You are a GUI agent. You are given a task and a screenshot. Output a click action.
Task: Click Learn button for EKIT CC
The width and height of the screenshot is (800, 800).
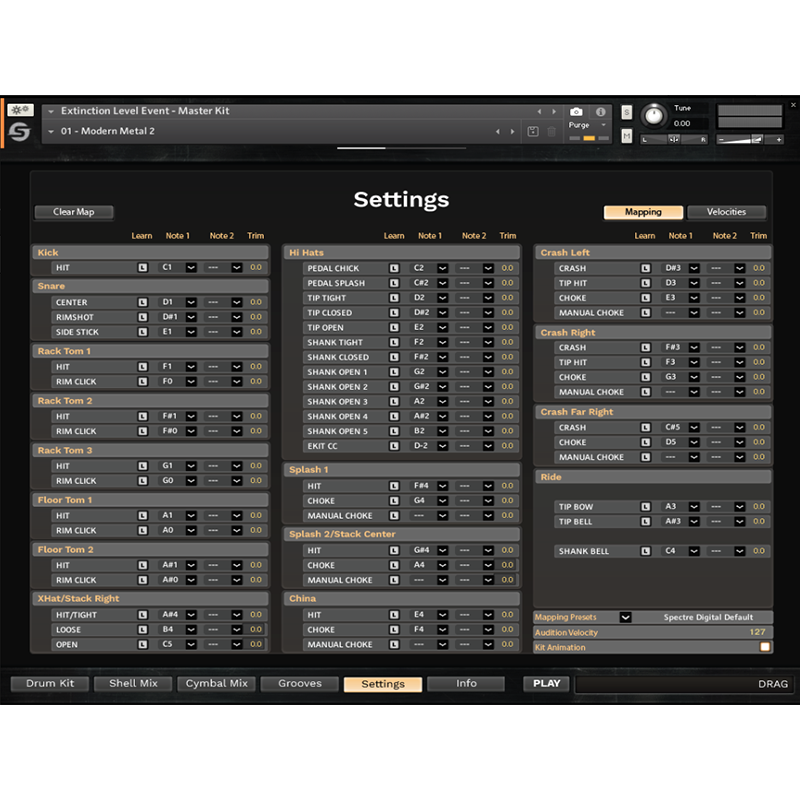394,446
